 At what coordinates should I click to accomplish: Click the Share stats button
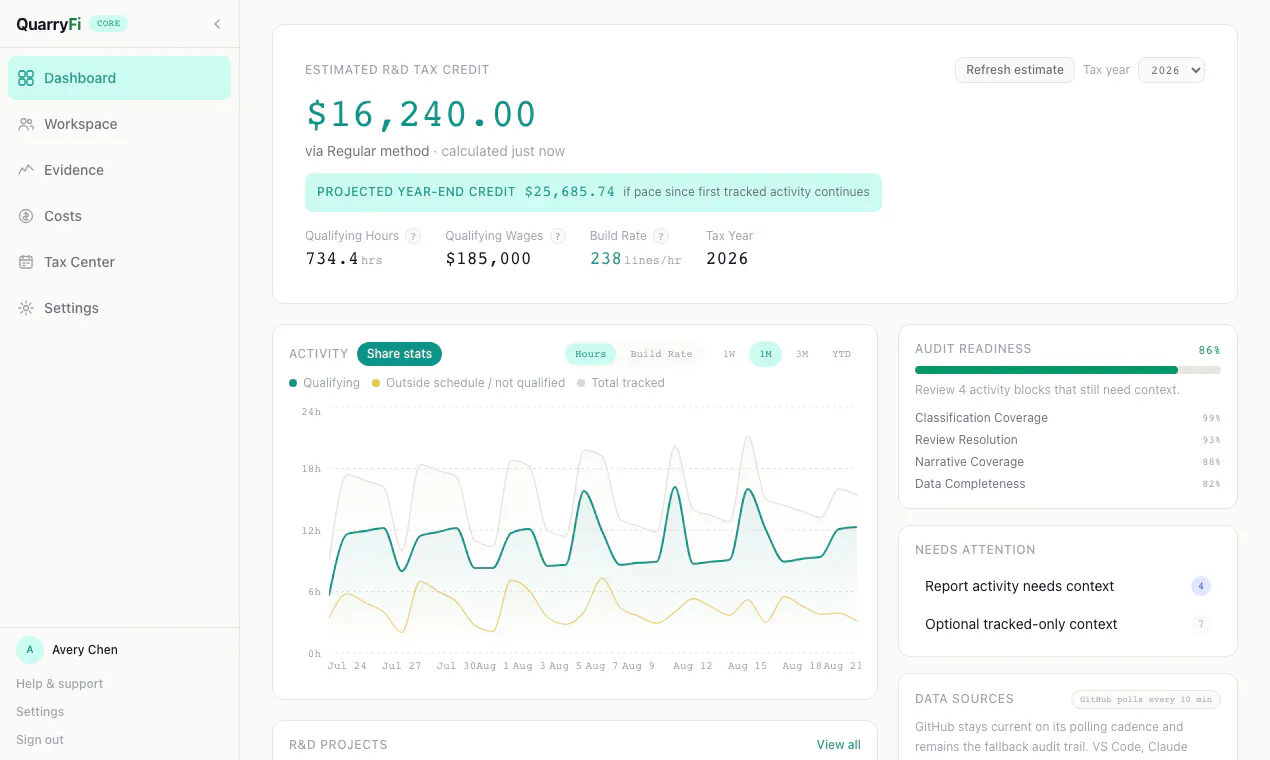click(x=399, y=354)
